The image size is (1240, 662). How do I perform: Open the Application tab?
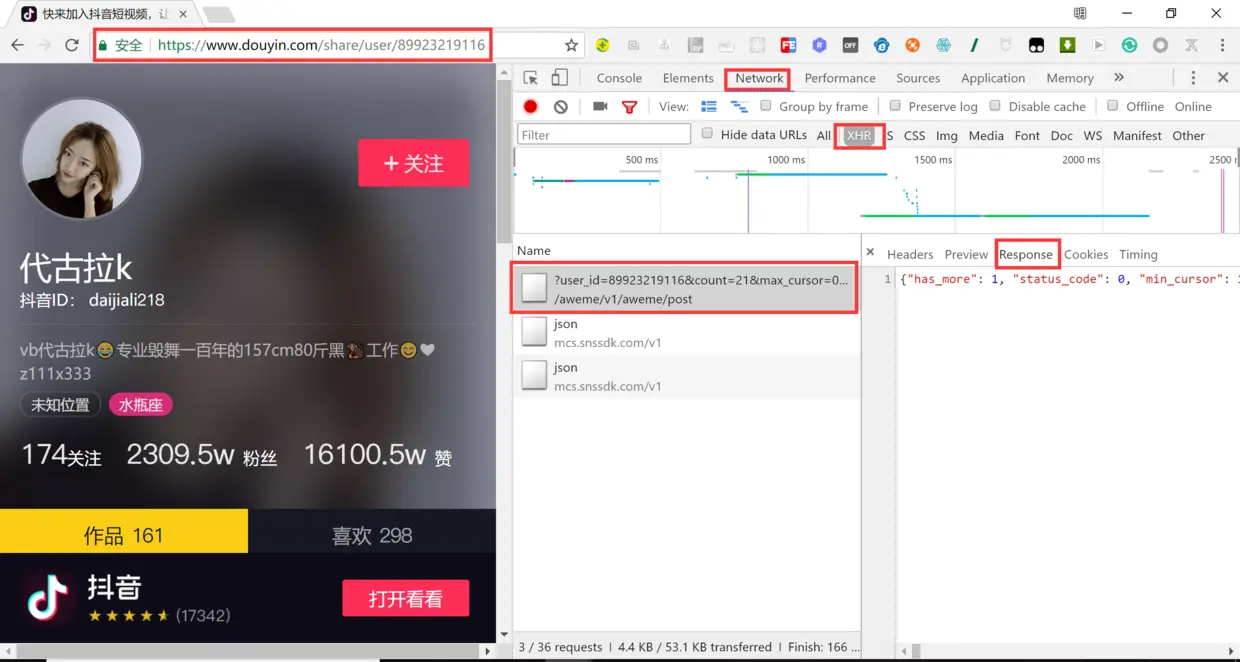click(993, 78)
